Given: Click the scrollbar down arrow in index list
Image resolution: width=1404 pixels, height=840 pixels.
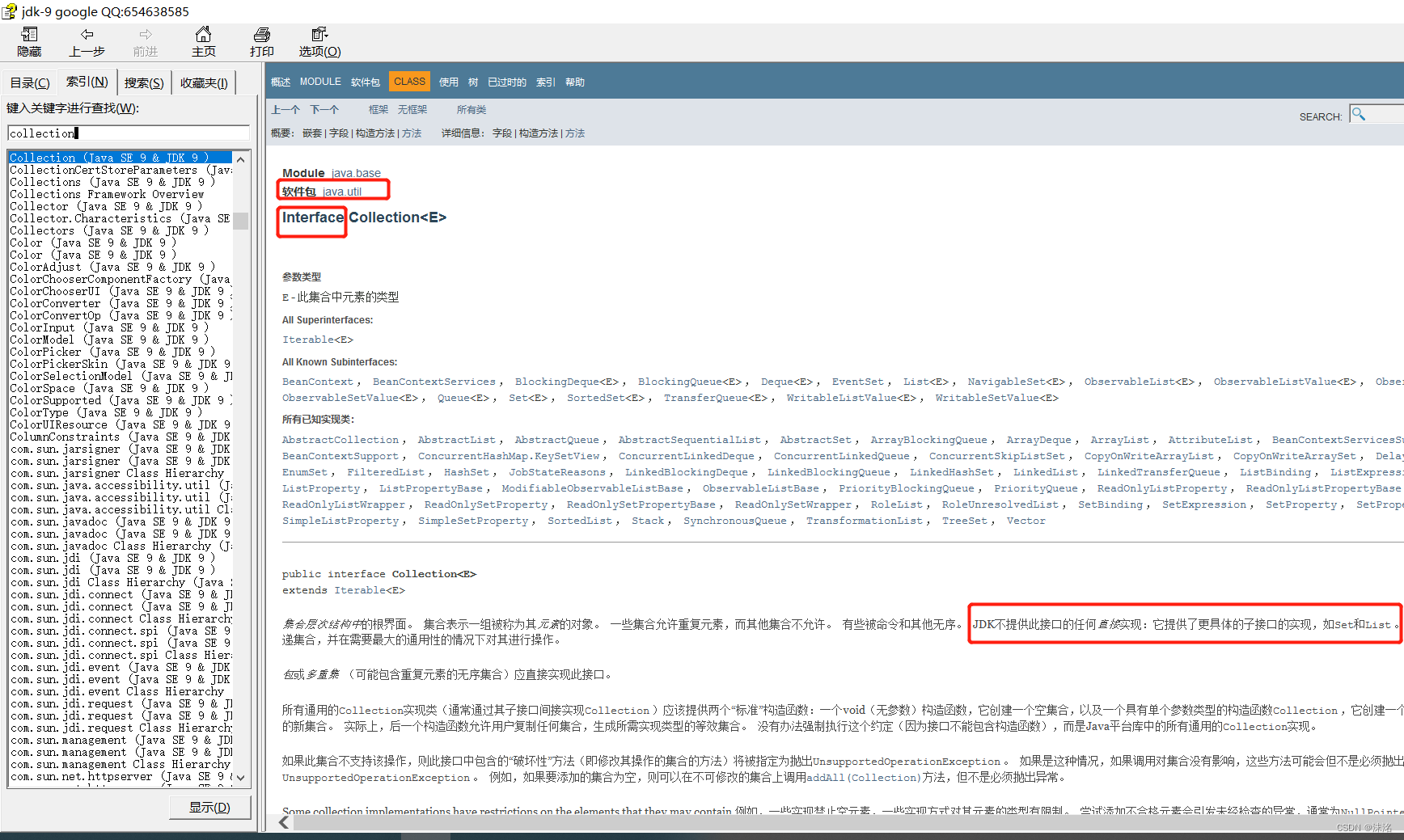Looking at the screenshot, I should click(x=240, y=777).
